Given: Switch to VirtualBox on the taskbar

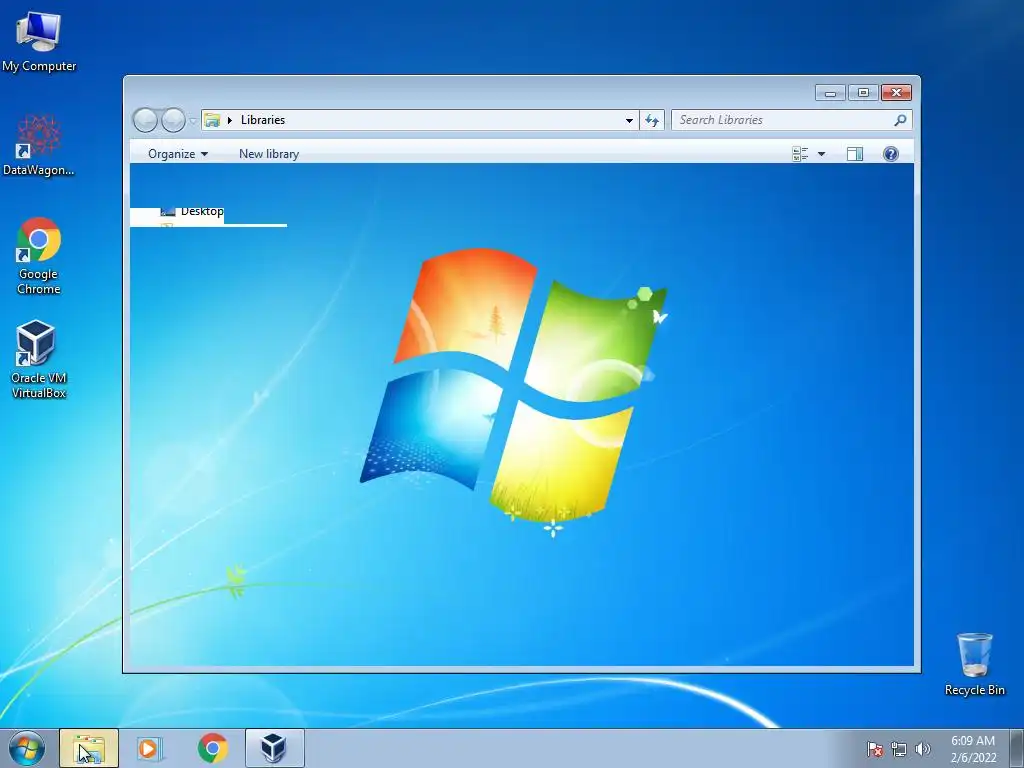Looking at the screenshot, I should 274,748.
